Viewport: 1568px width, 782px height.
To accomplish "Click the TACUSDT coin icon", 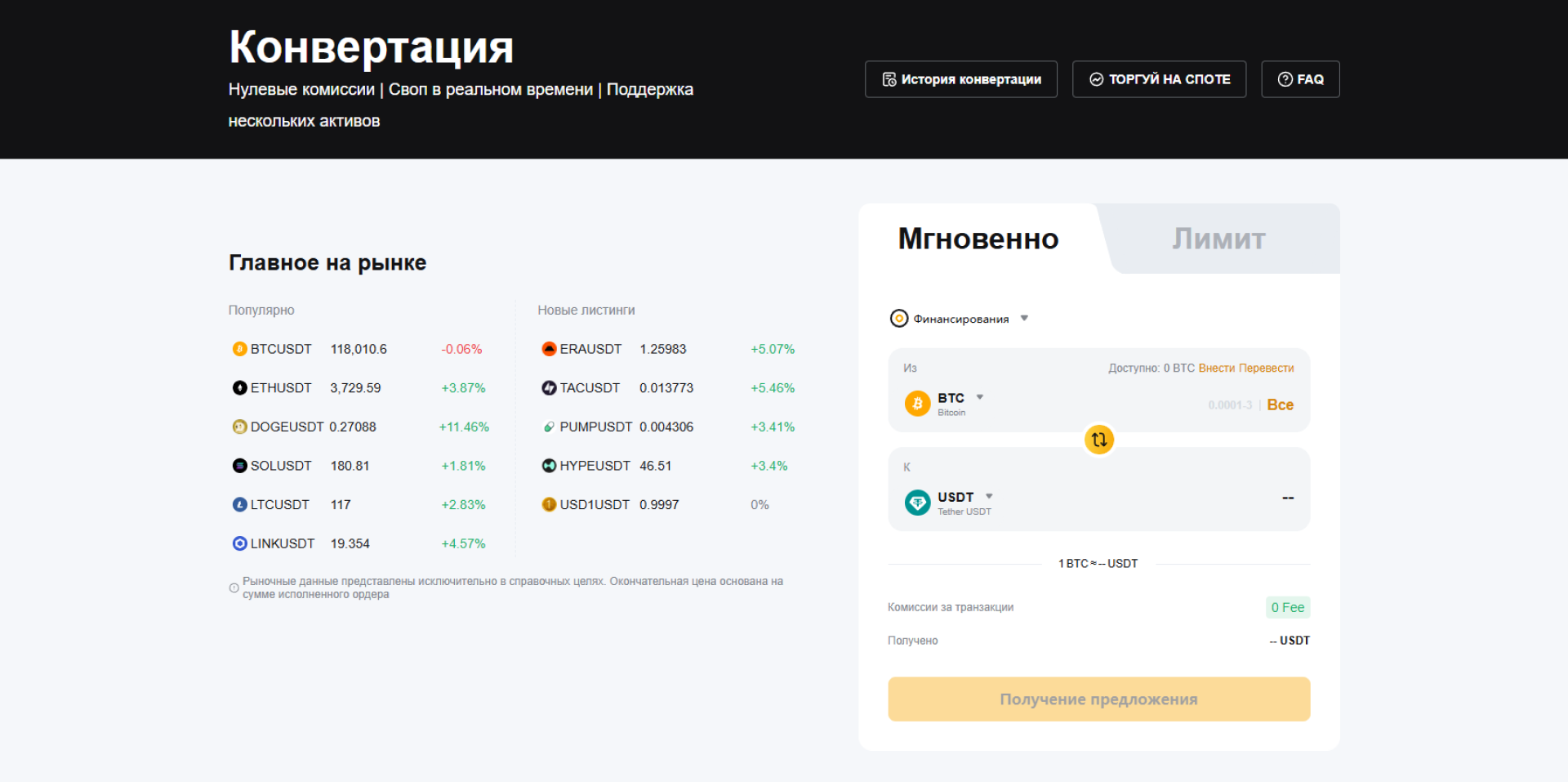I will (549, 388).
